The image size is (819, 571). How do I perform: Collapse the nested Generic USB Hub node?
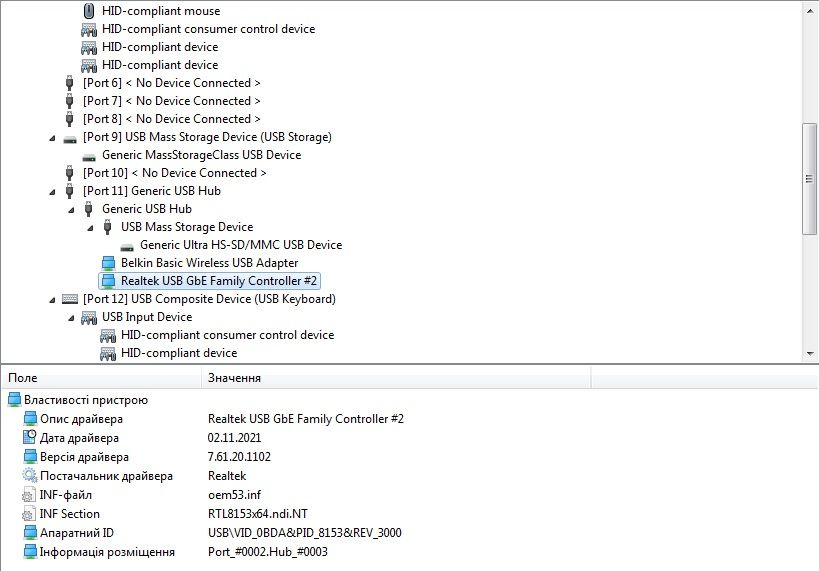(72, 210)
